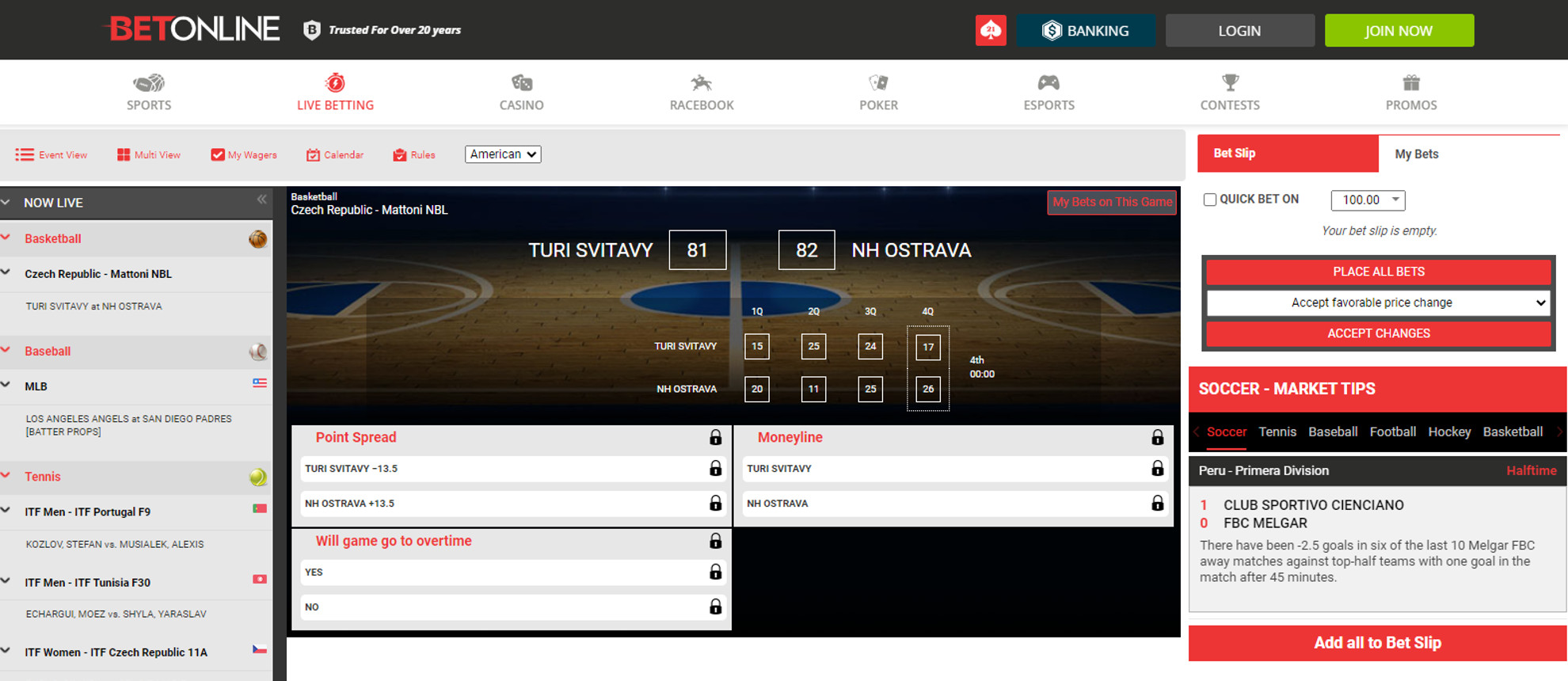
Task: Go to Poker cards icon
Action: point(878,83)
